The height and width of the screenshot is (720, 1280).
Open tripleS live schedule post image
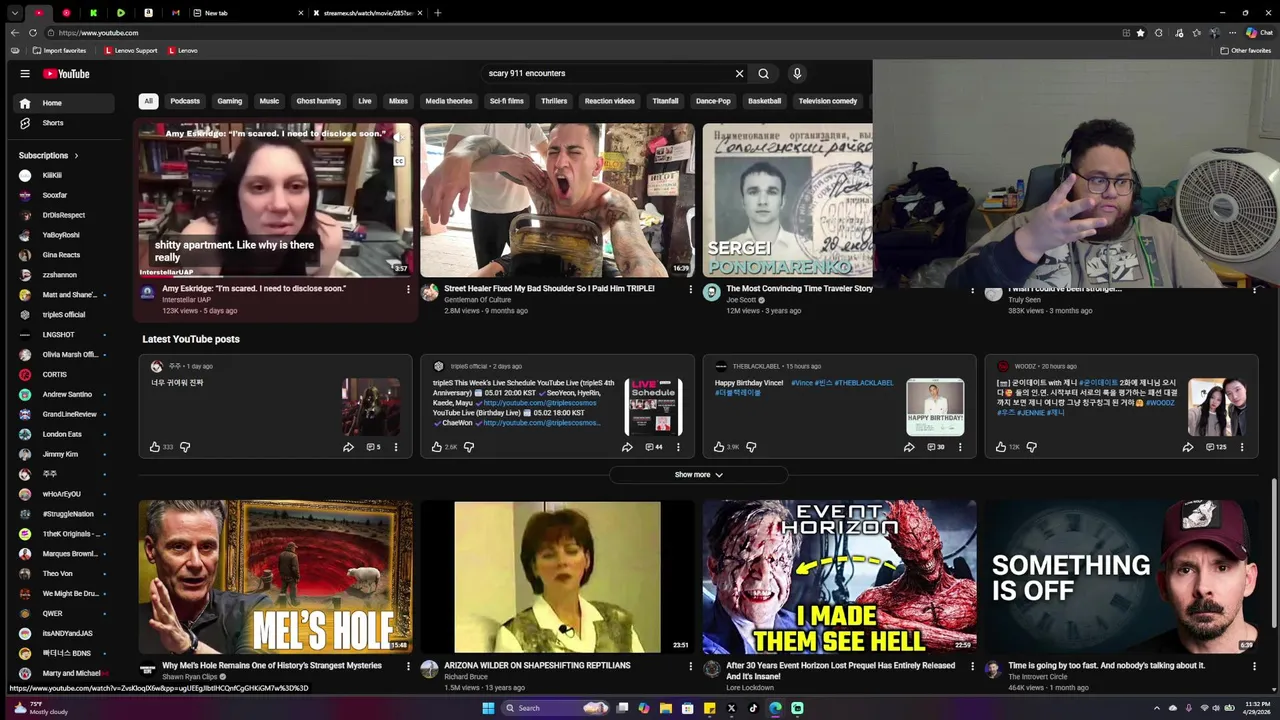[x=653, y=405]
